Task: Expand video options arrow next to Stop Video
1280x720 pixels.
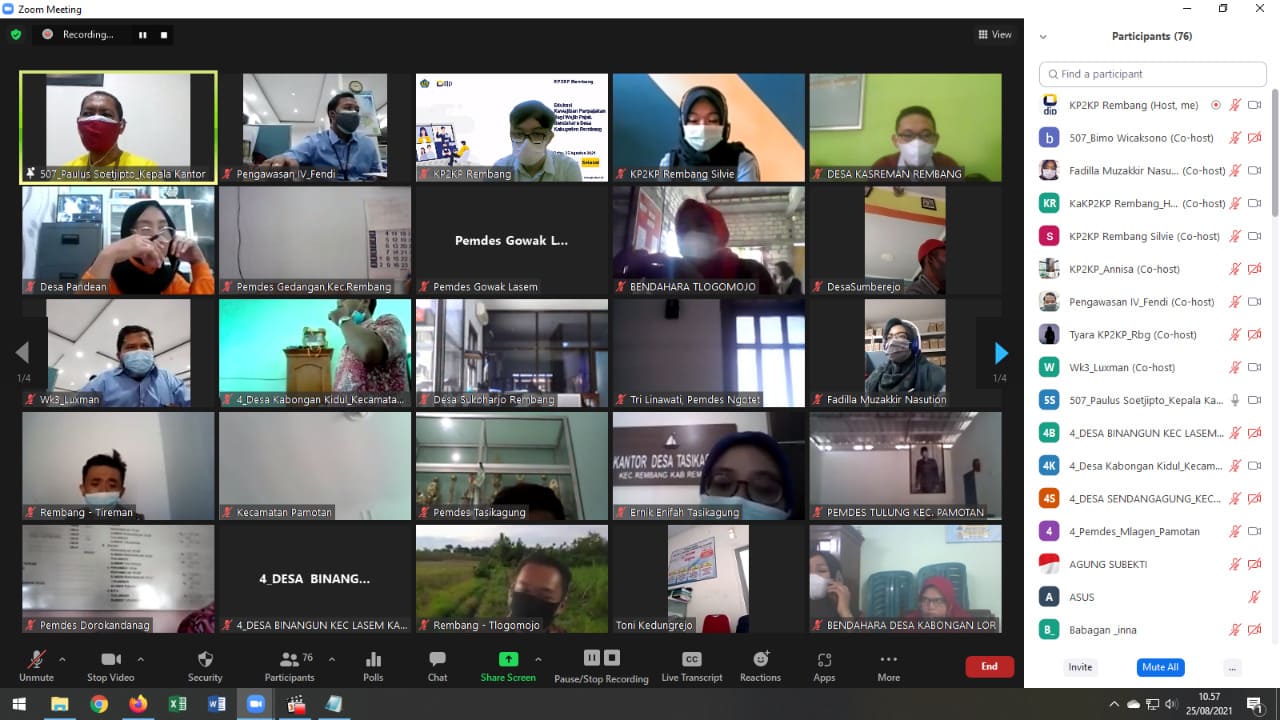Action: click(140, 659)
